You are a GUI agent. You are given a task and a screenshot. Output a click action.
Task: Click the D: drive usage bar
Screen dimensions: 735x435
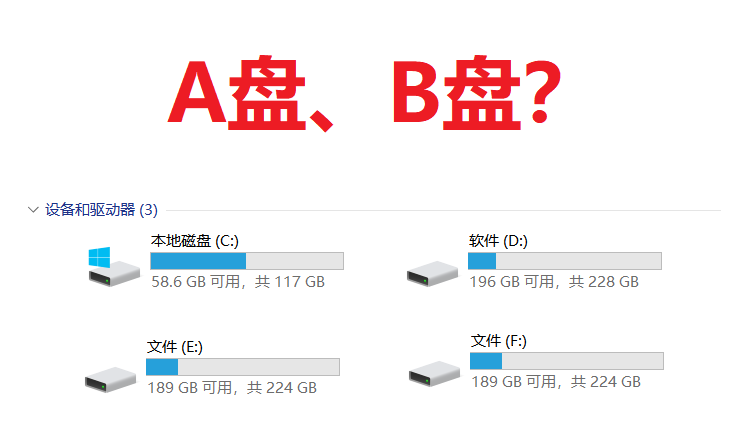(x=565, y=261)
